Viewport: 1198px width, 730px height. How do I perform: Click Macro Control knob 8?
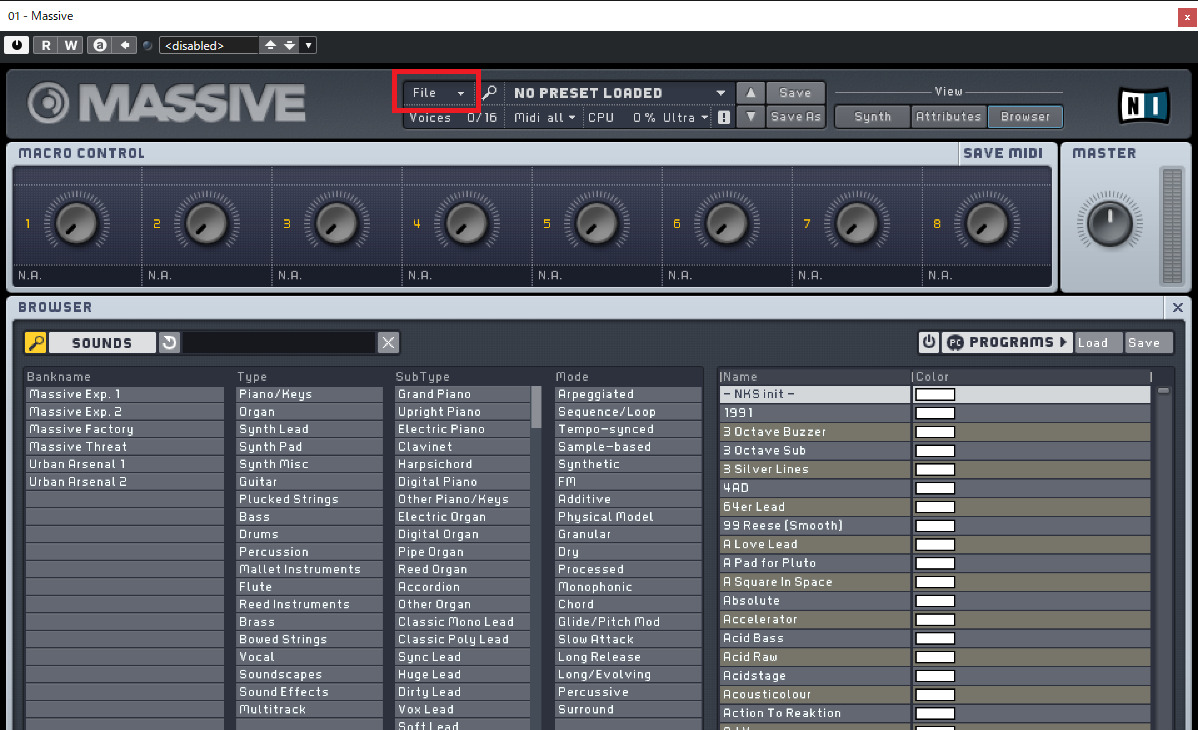[x=986, y=223]
